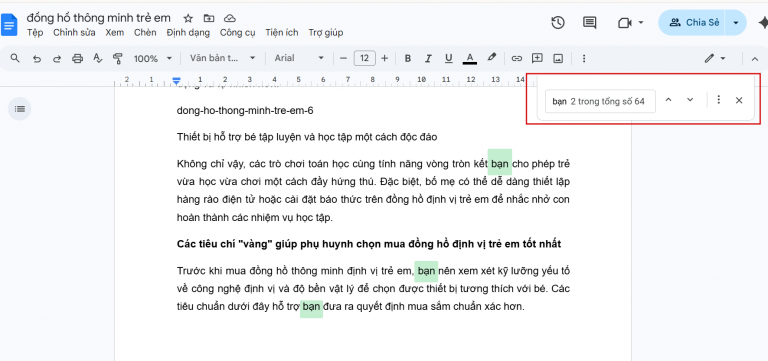Close the find in document box
This screenshot has height=361, width=768.
739,100
